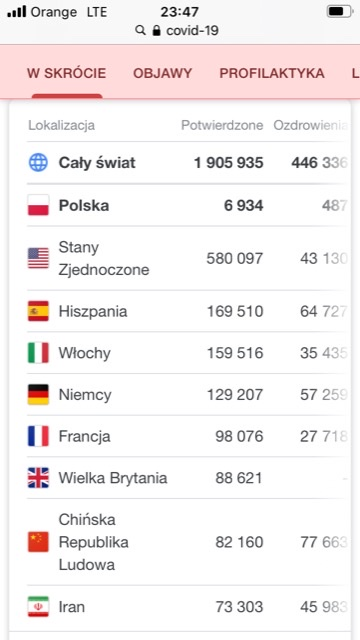Open the Stany Zjednoczone row
360x640 pixels.
pos(188,258)
